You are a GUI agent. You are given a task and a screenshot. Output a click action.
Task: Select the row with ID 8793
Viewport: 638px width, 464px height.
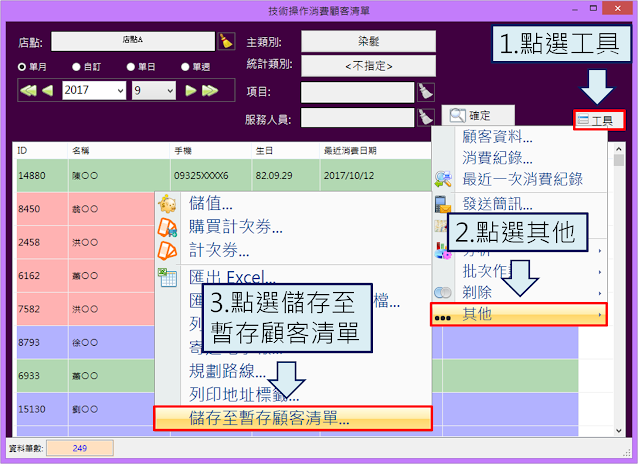point(86,342)
